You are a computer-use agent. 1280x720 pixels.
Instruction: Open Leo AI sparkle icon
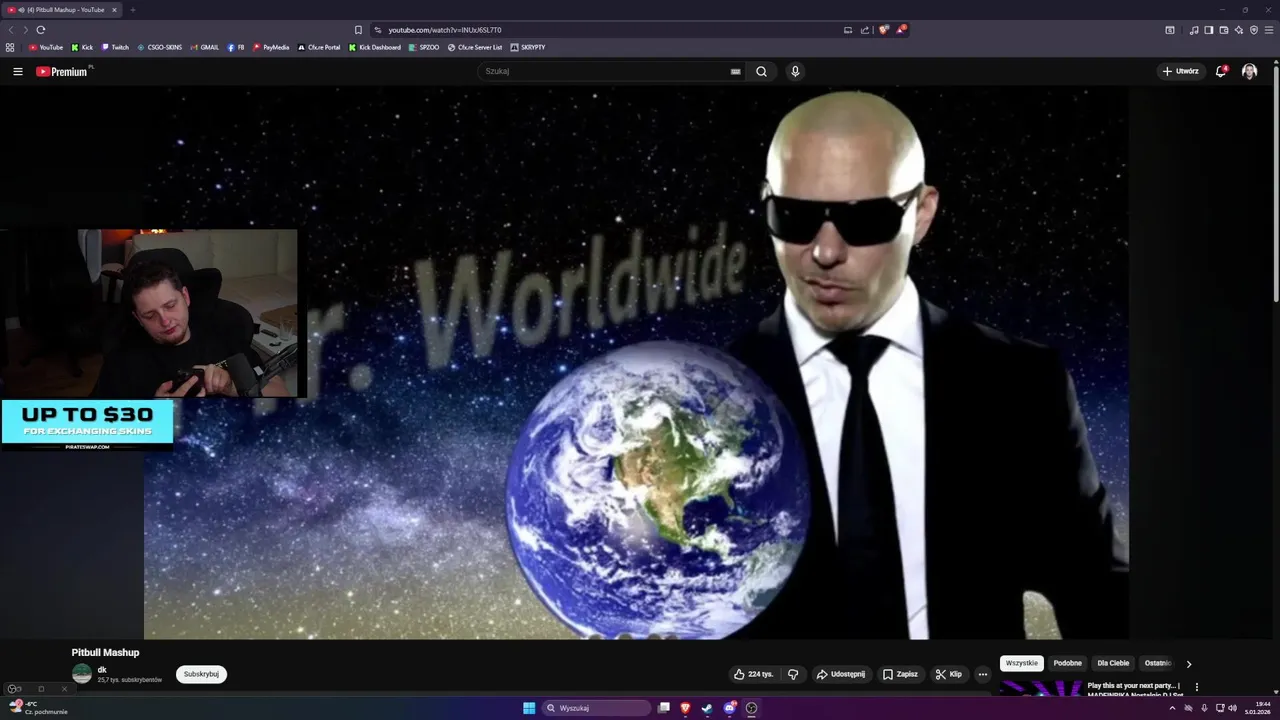(1238, 30)
